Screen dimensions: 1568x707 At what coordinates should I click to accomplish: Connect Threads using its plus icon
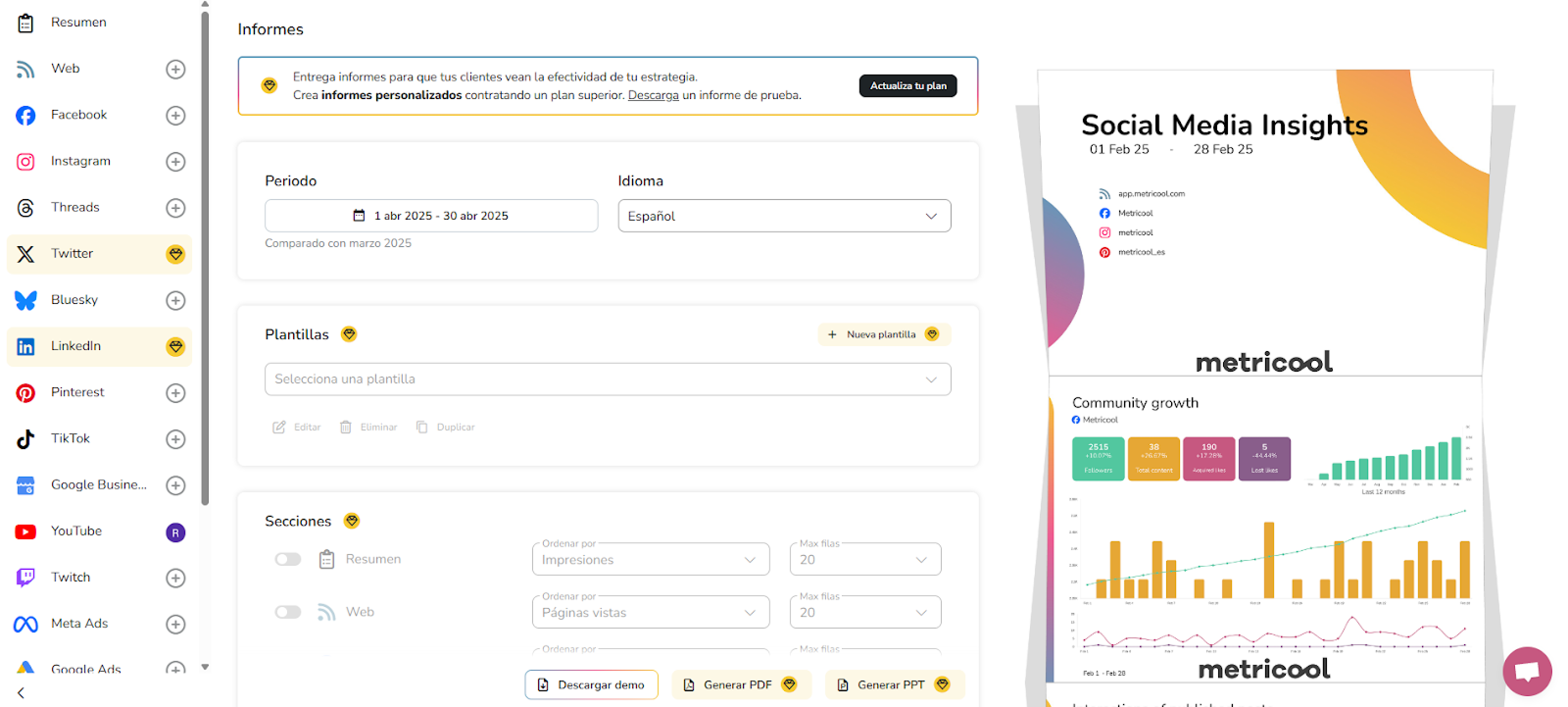(175, 207)
